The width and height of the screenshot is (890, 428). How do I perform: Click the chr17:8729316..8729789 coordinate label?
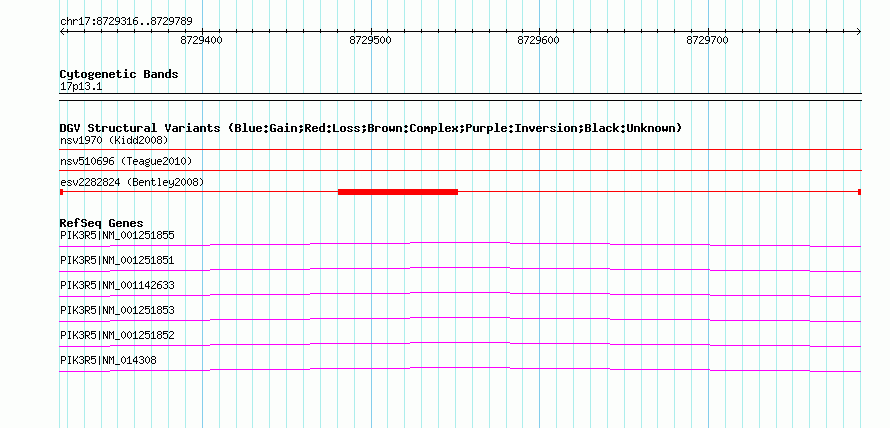126,21
